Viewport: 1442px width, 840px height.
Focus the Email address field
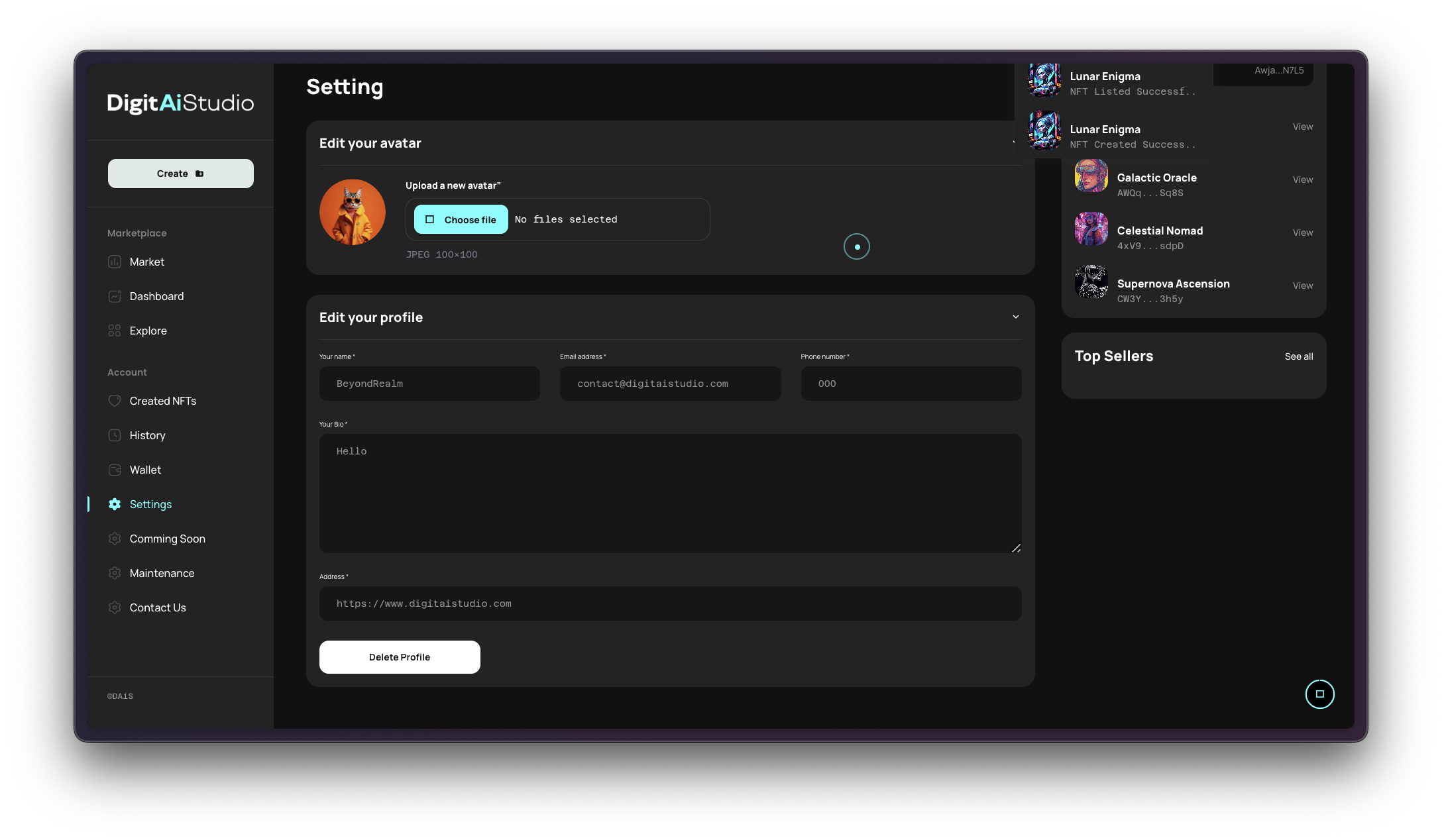click(670, 384)
